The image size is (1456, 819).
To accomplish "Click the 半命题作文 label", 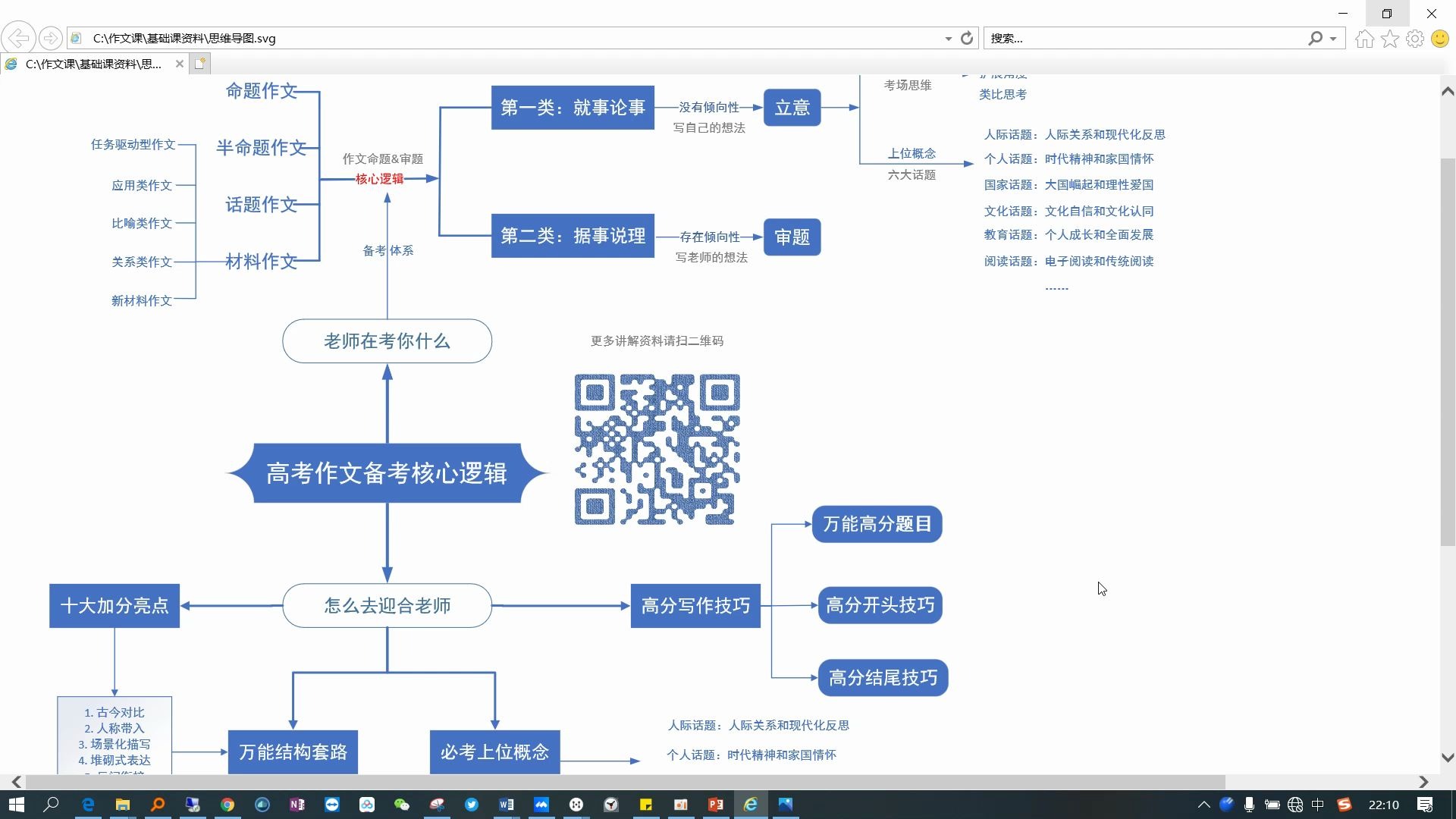I will [262, 147].
